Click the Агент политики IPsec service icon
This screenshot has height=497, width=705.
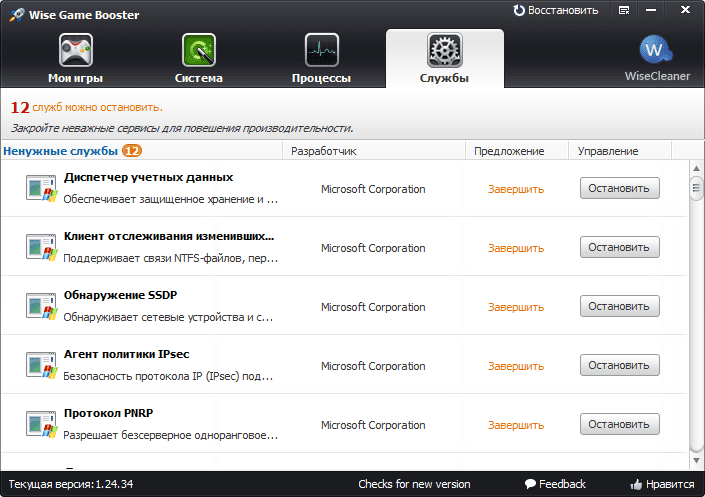click(x=41, y=365)
